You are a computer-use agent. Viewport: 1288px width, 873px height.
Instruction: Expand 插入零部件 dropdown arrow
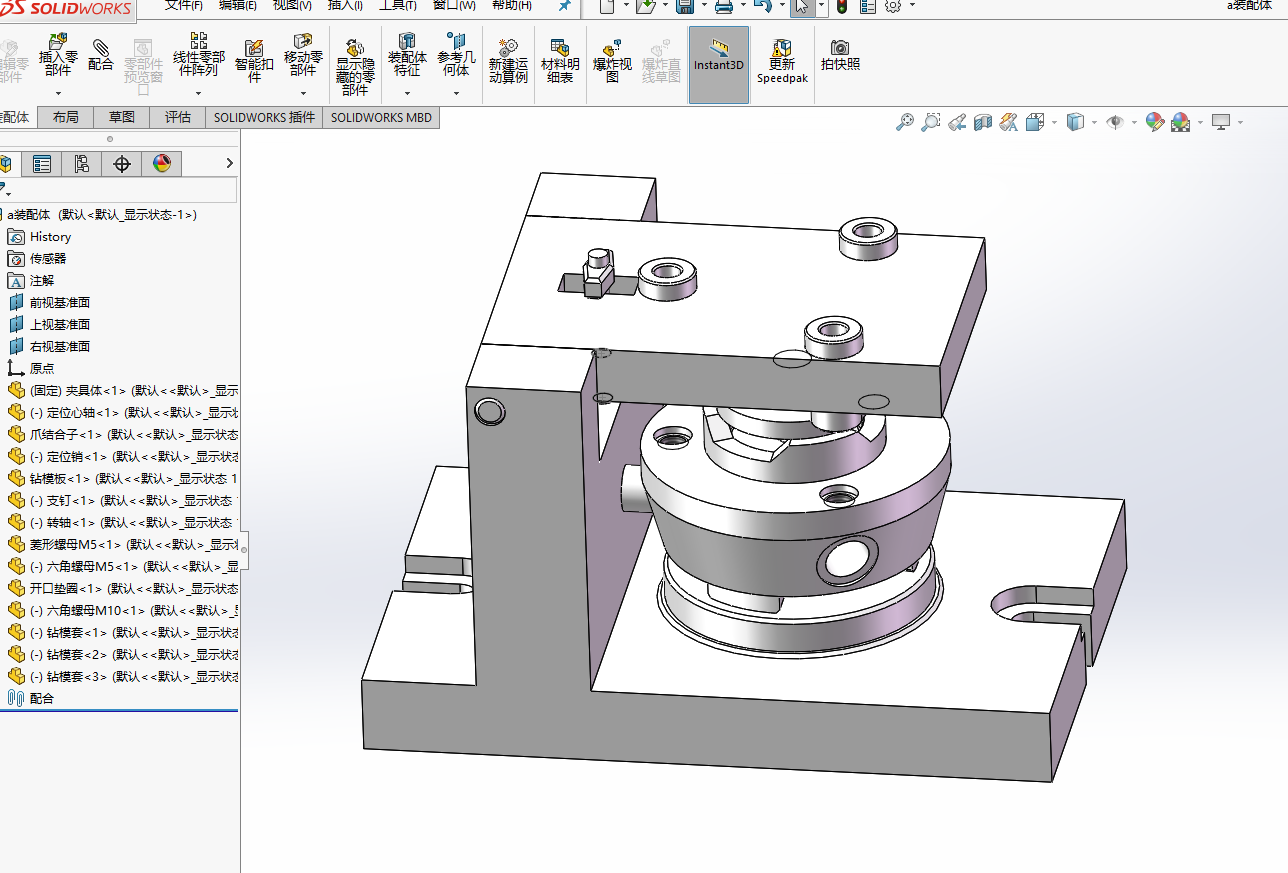(58, 93)
